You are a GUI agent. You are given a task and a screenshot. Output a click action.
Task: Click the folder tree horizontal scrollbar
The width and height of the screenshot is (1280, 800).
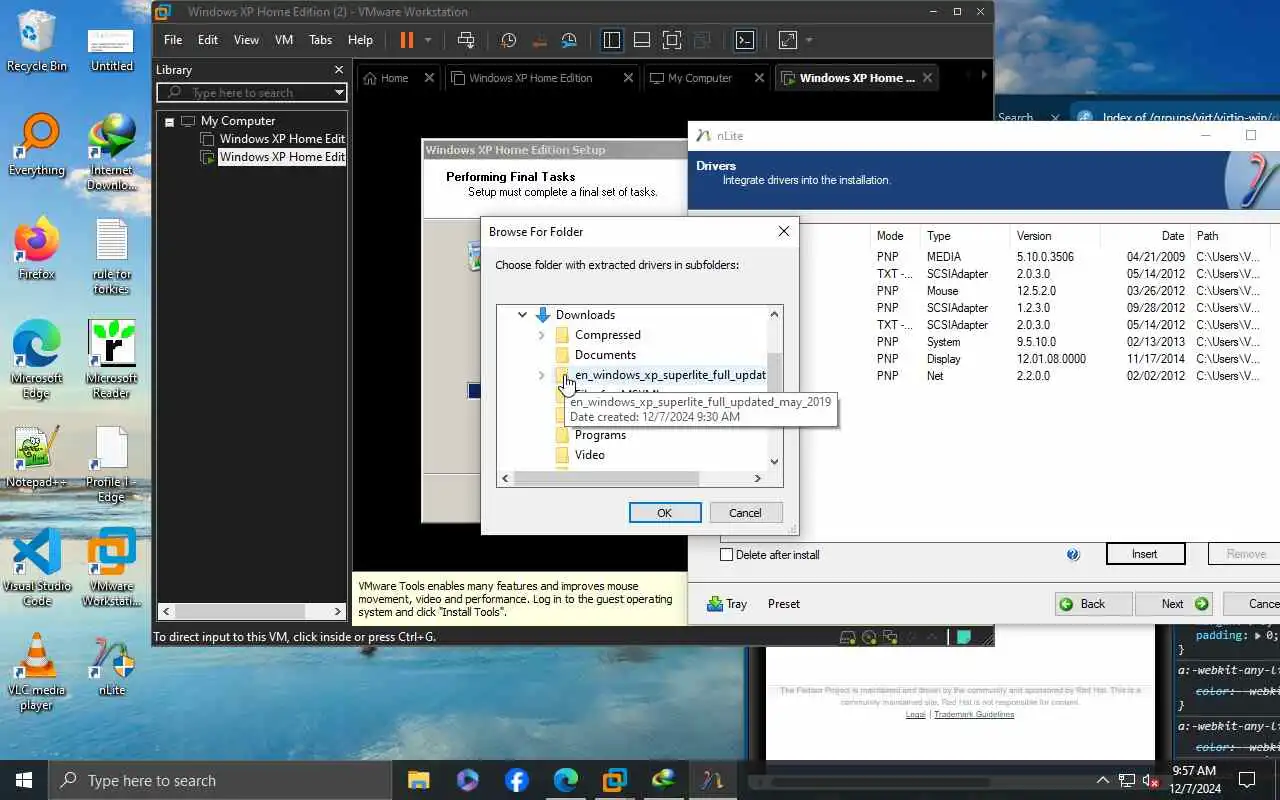632,479
